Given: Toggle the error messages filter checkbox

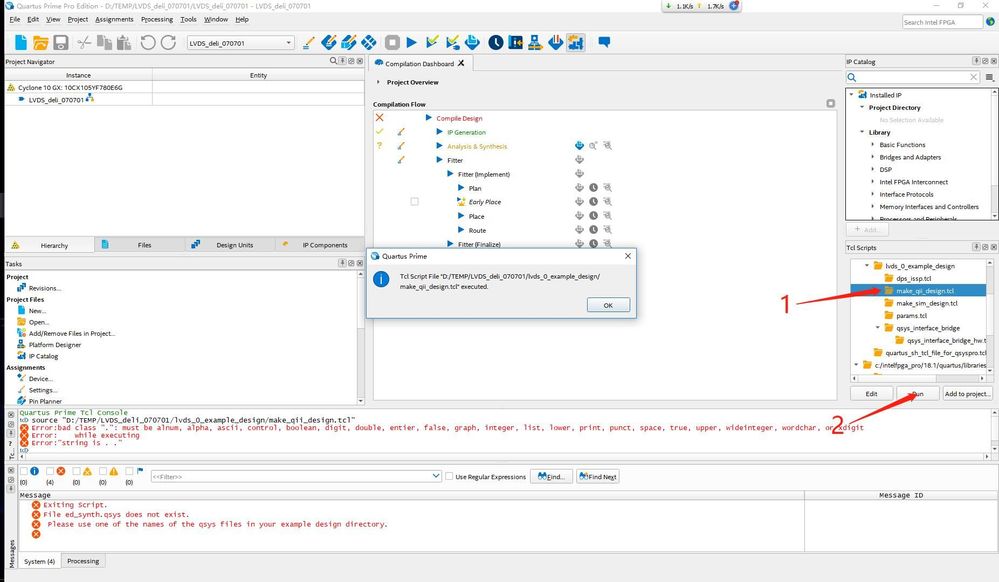Looking at the screenshot, I should tap(49, 471).
